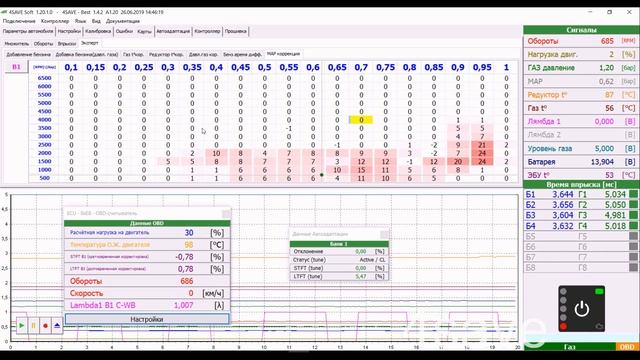Screen dimensions: 640x360
Task: Click the green LED indicator on the switch panel
Action: [599, 291]
